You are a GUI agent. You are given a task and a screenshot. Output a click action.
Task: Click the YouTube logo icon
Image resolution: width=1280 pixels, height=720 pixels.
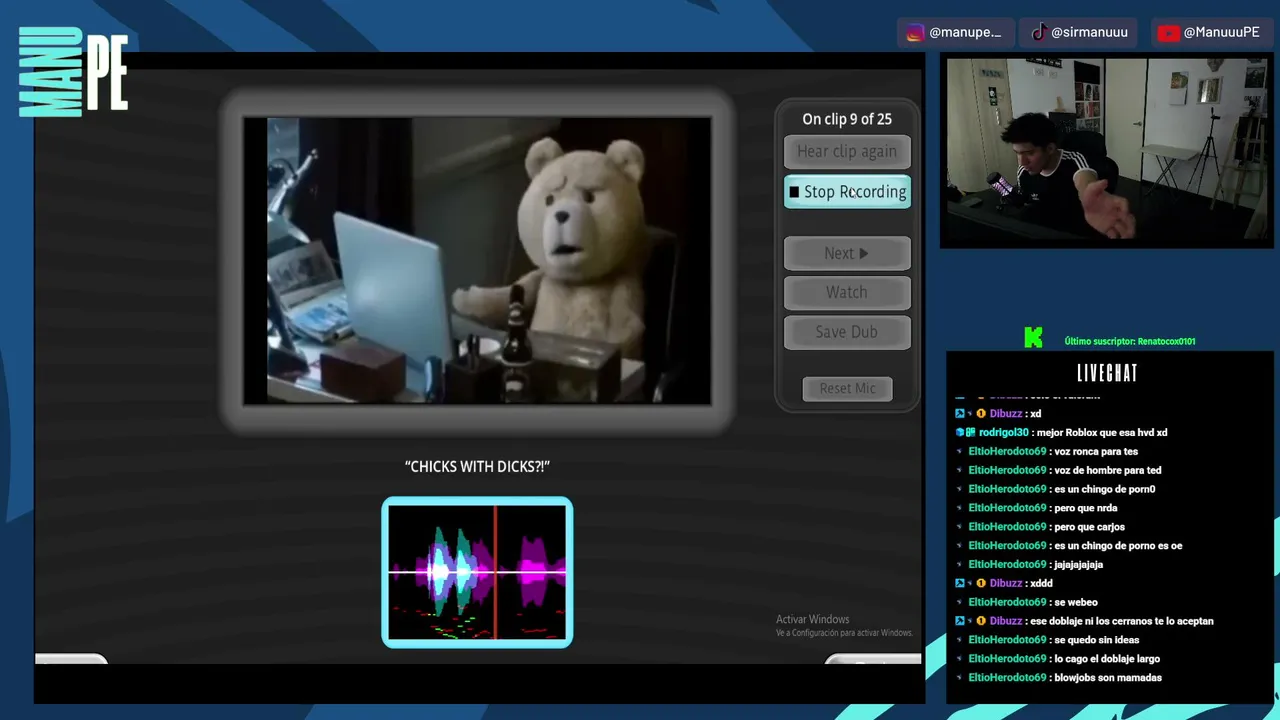[x=1168, y=33]
